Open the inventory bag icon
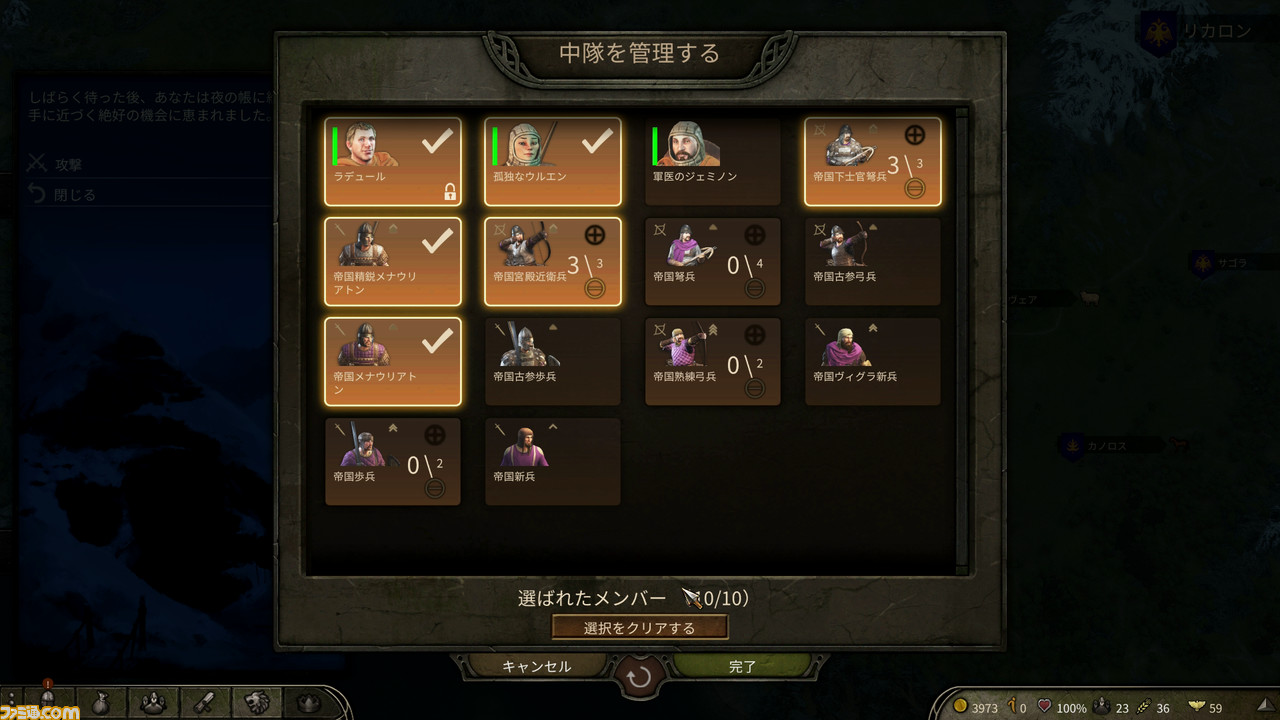 click(x=98, y=704)
